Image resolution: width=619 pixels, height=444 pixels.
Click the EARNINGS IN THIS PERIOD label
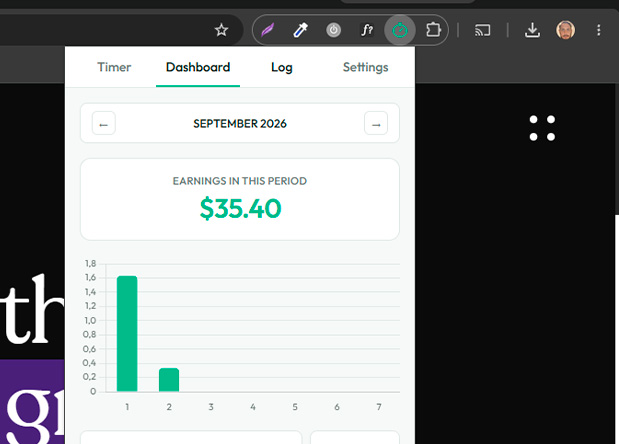(240, 181)
